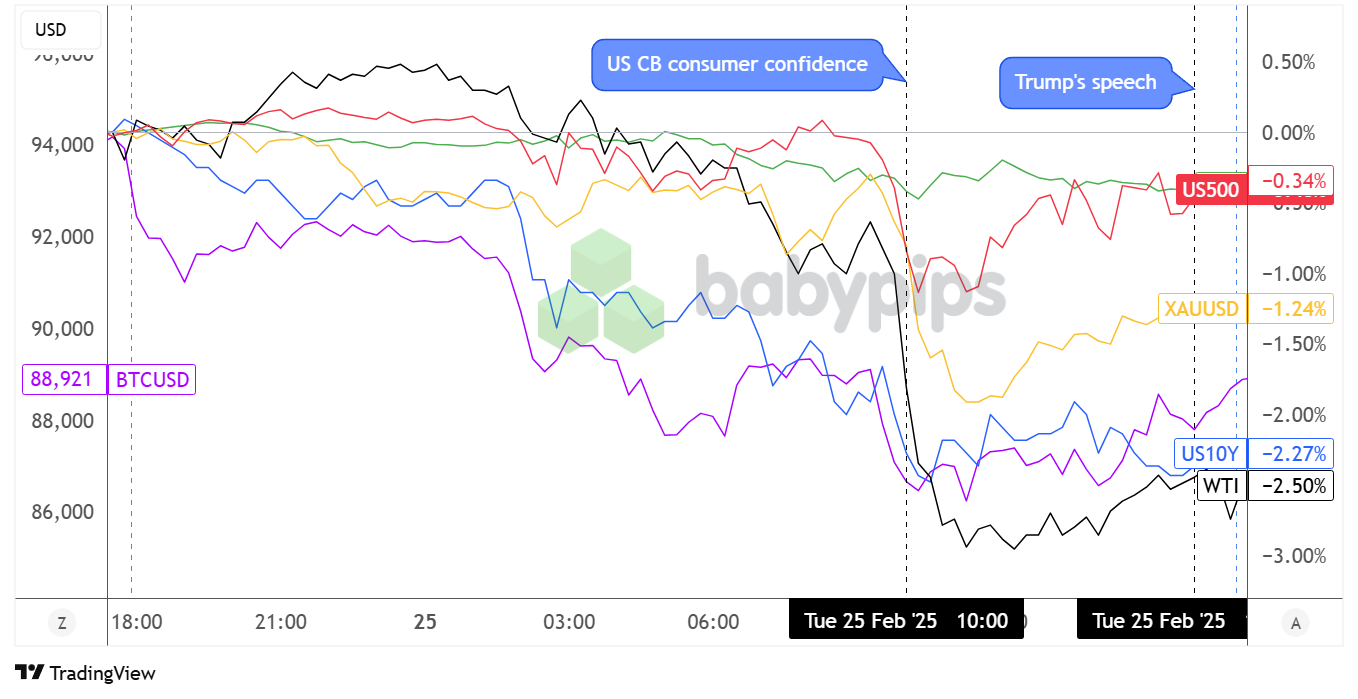Click the -0.34% US500 value tag

[1293, 182]
